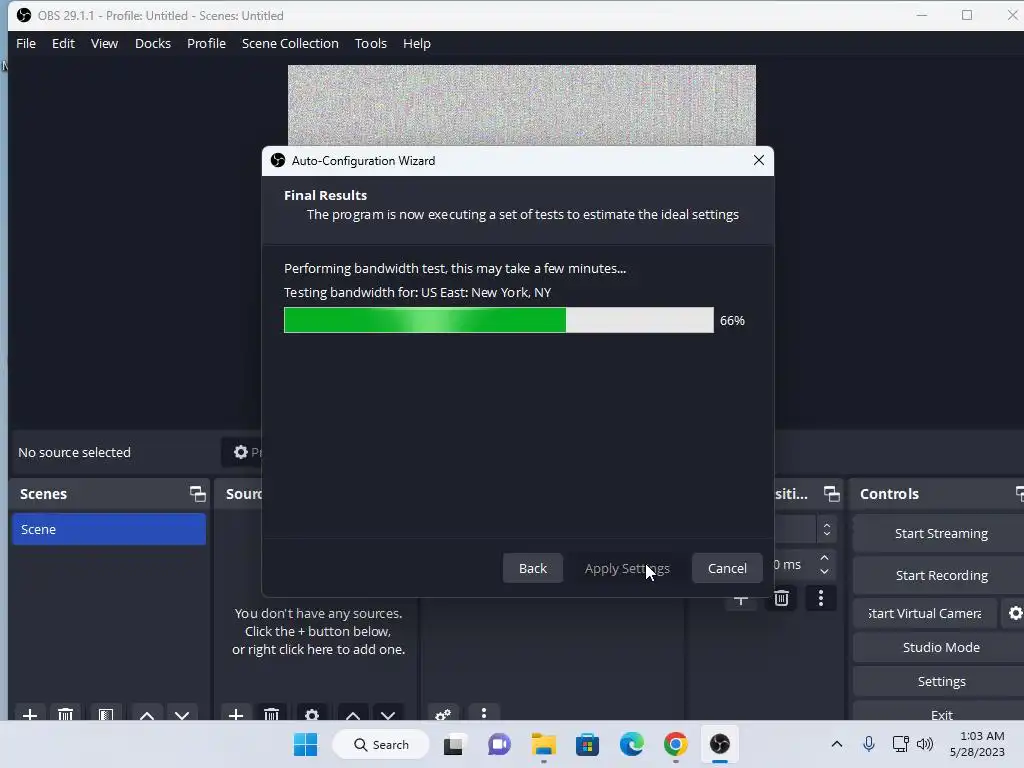Move scene up with the Scenes up arrow
This screenshot has width=1024, height=768.
click(x=147, y=714)
